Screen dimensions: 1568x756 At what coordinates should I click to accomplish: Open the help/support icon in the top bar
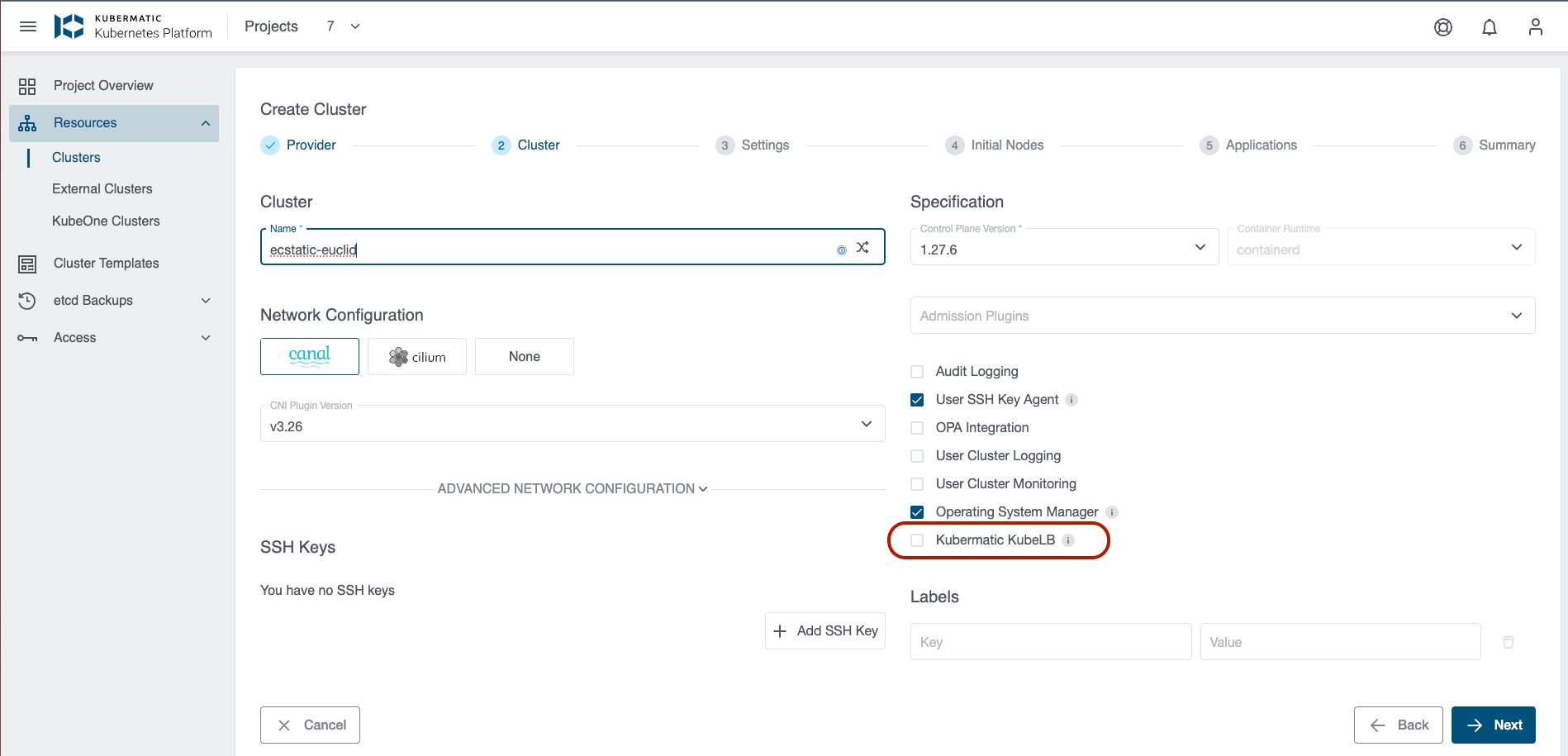click(1443, 26)
